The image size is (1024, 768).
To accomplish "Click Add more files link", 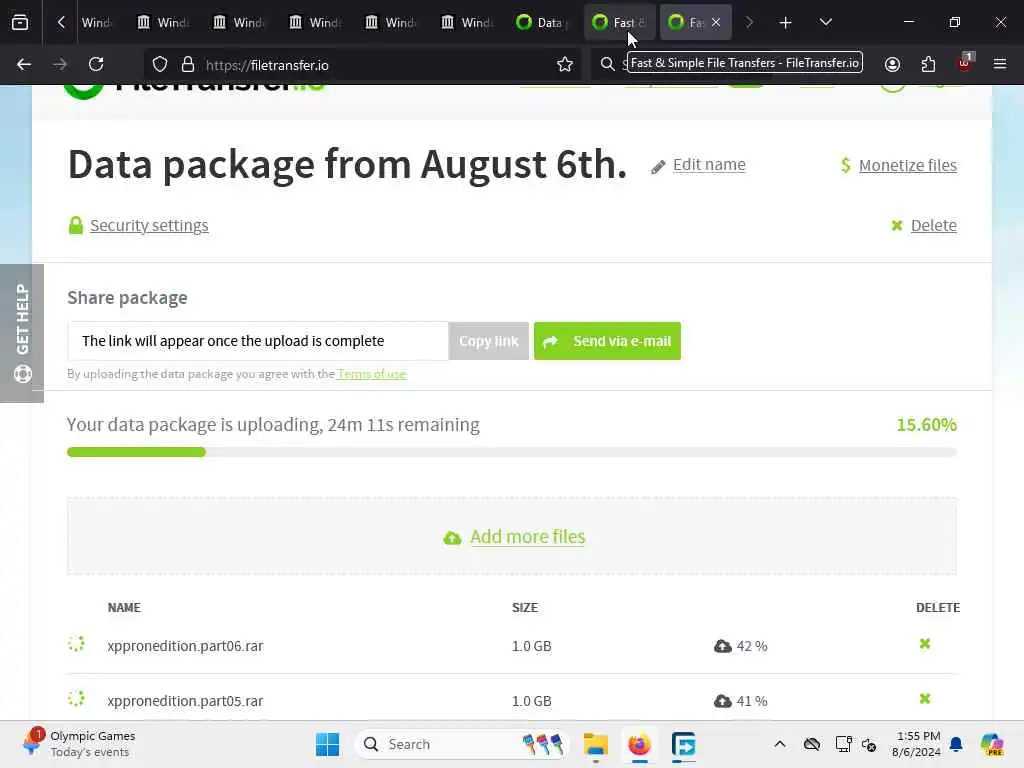I will point(528,537).
